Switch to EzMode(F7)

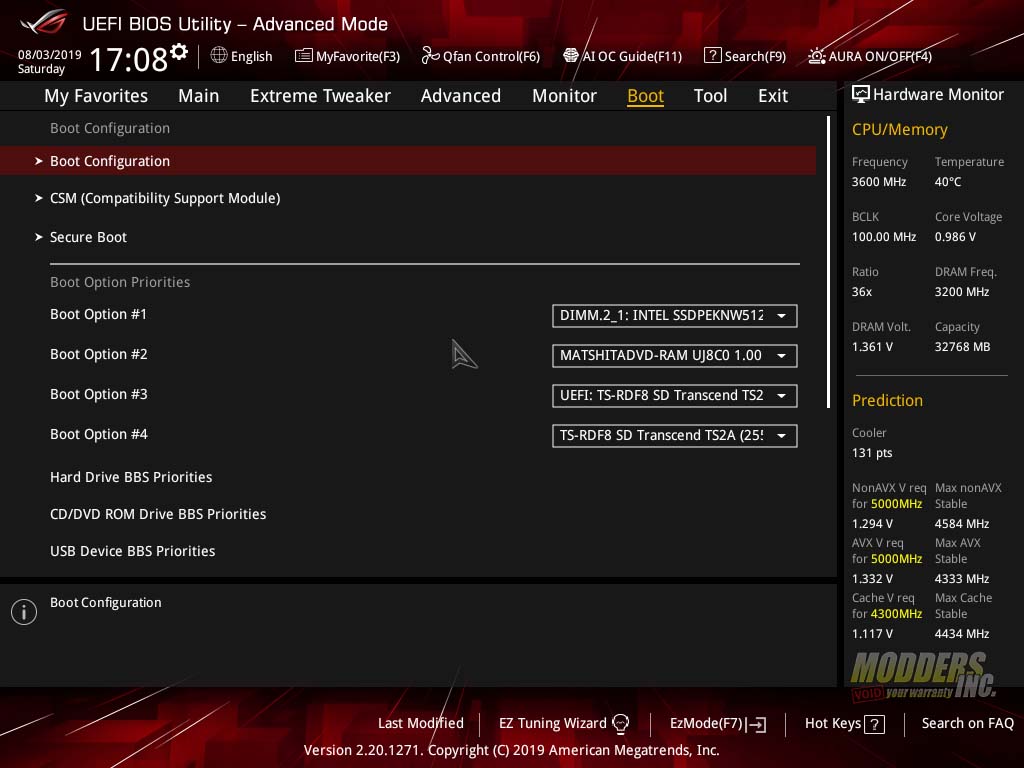(718, 724)
